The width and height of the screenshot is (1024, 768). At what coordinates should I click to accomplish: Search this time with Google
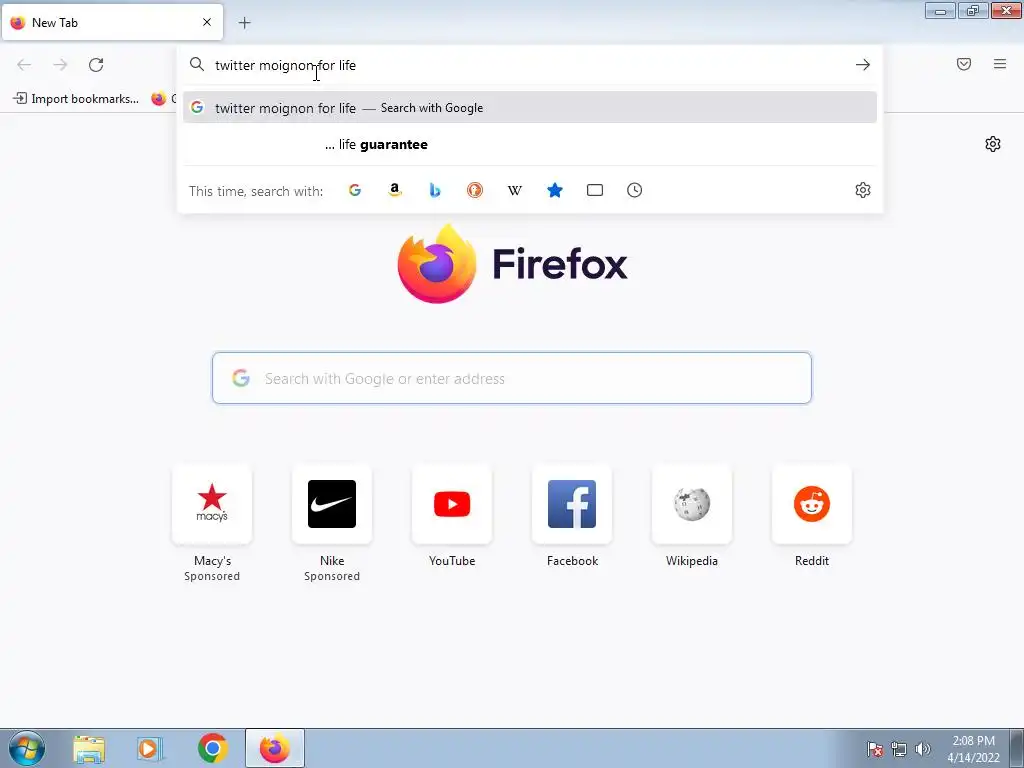(355, 190)
